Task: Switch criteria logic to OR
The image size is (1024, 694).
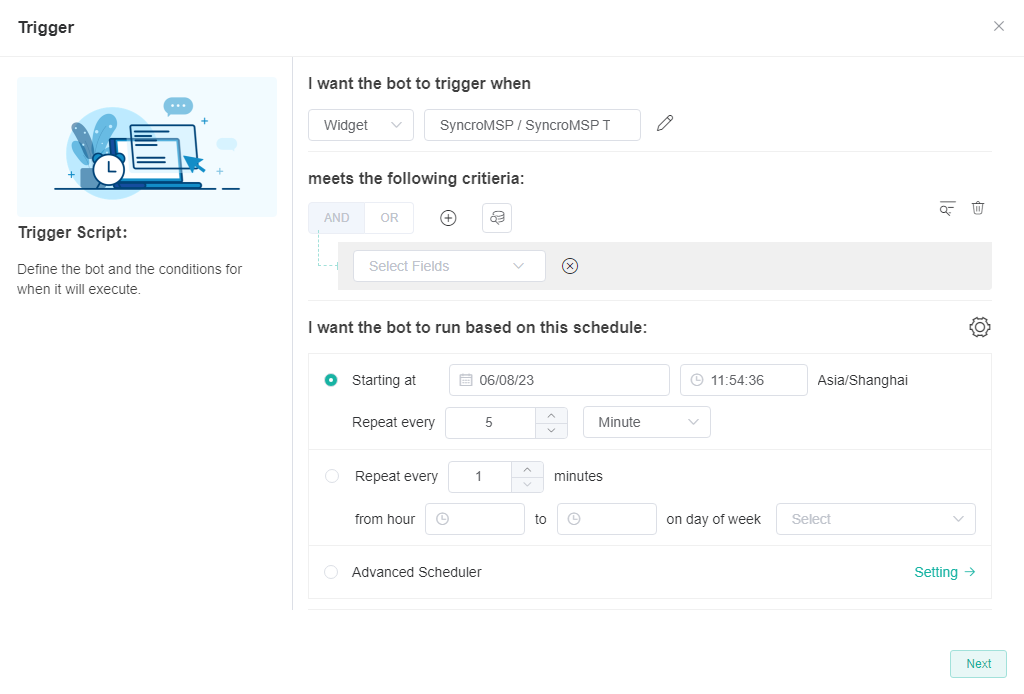Action: tap(389, 218)
